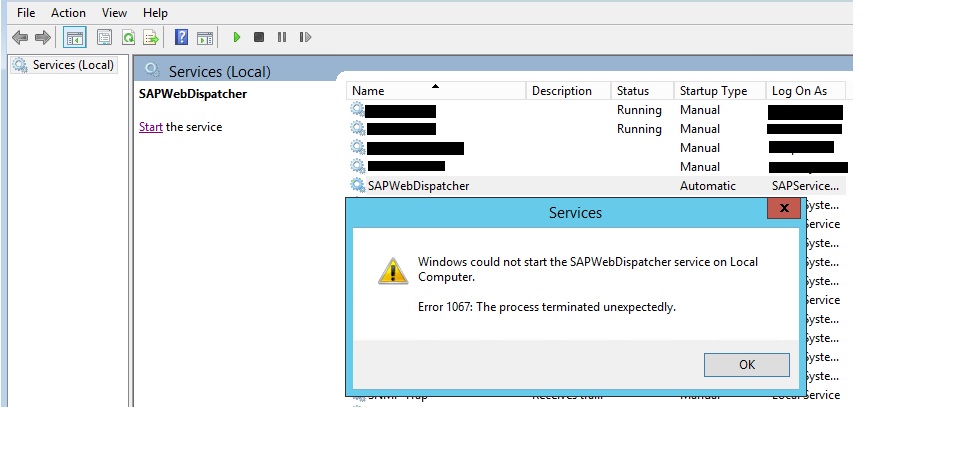Click the Stop Service square icon
Viewport: 980px width, 453px height.
(259, 37)
